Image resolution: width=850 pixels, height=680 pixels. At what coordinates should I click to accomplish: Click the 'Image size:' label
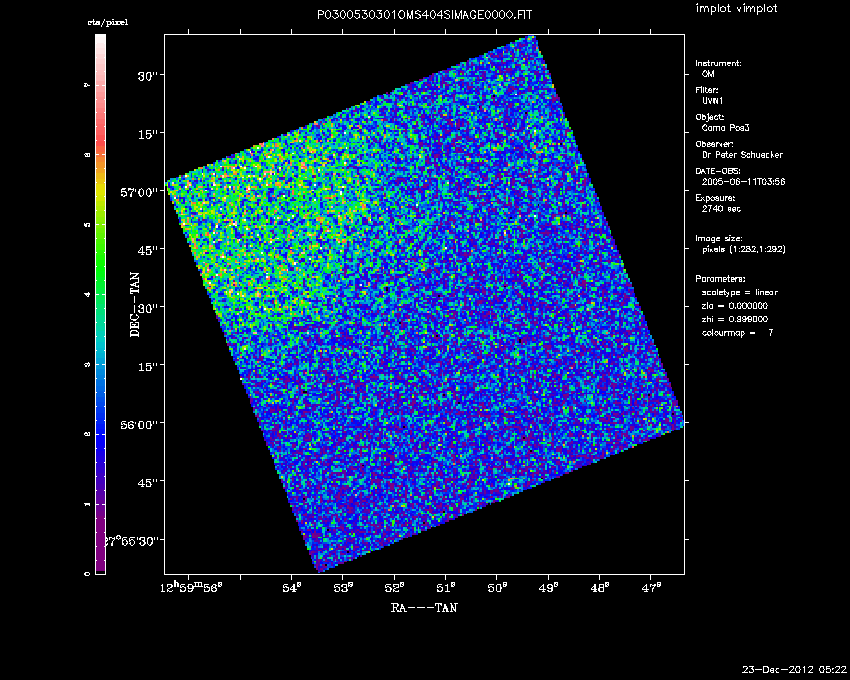719,239
